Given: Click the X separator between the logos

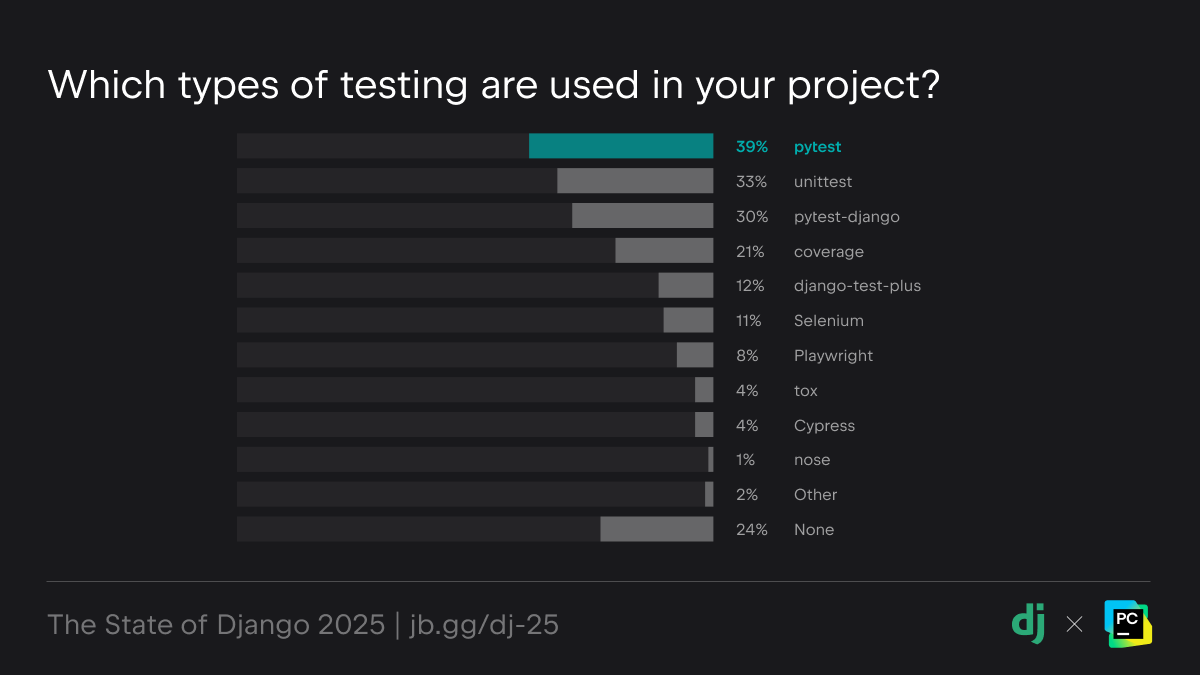Looking at the screenshot, I should click(x=1074, y=624).
